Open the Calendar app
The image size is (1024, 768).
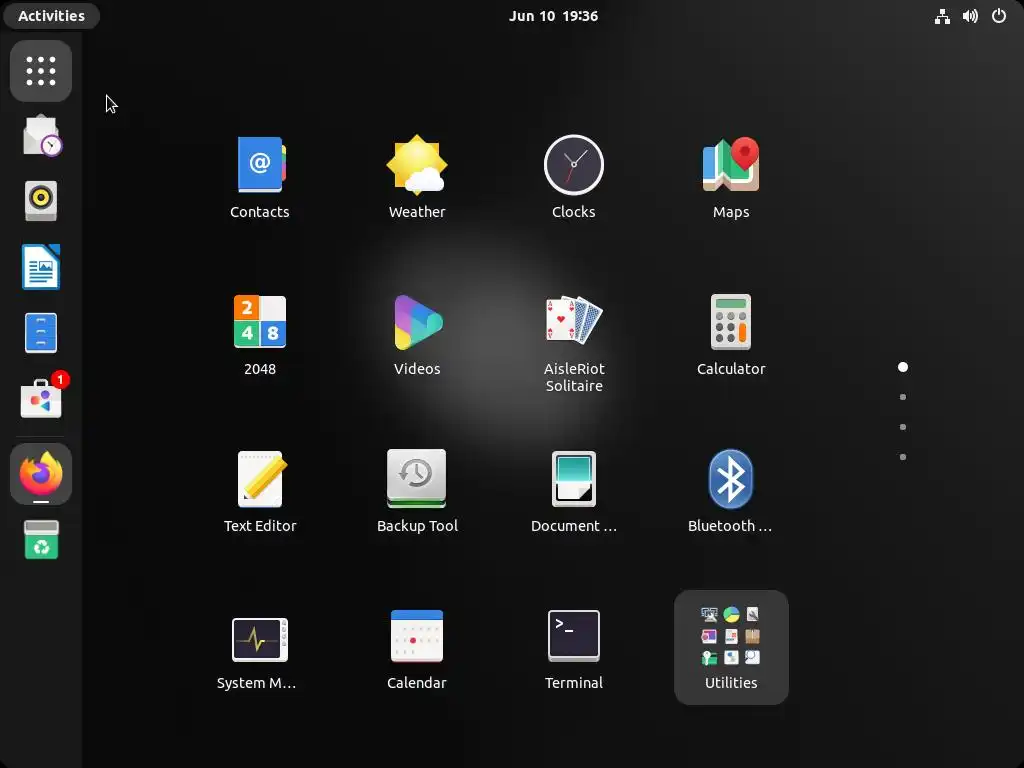417,648
